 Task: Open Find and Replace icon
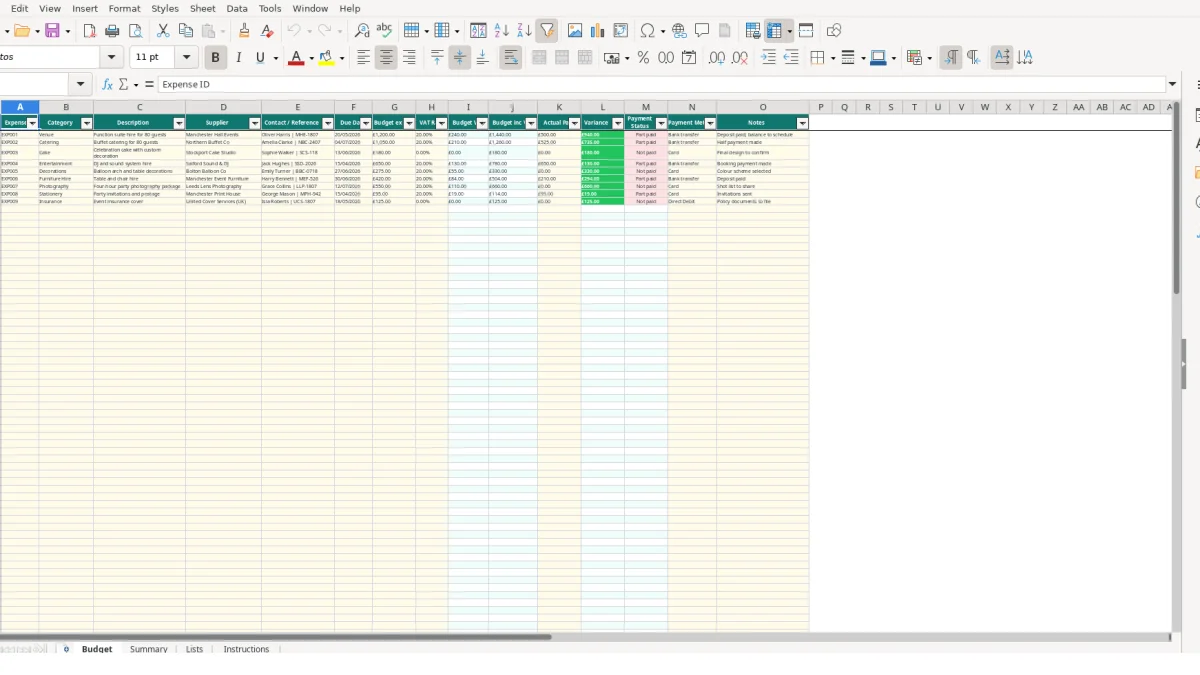(x=362, y=31)
